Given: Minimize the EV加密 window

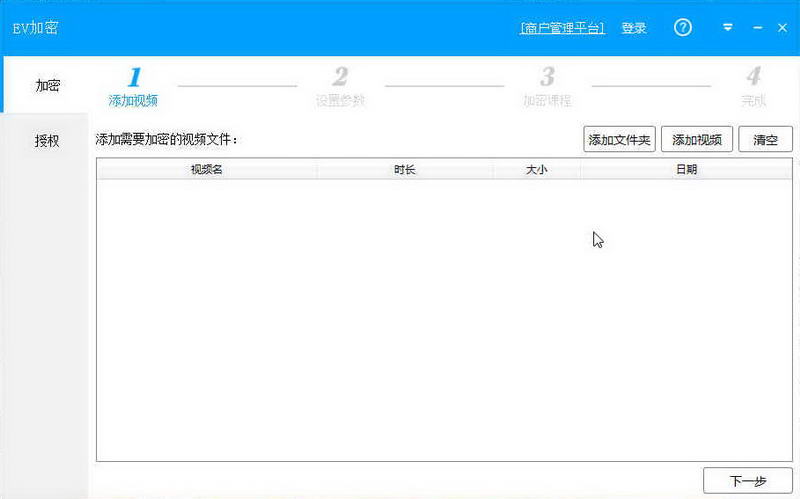Looking at the screenshot, I should (x=758, y=28).
